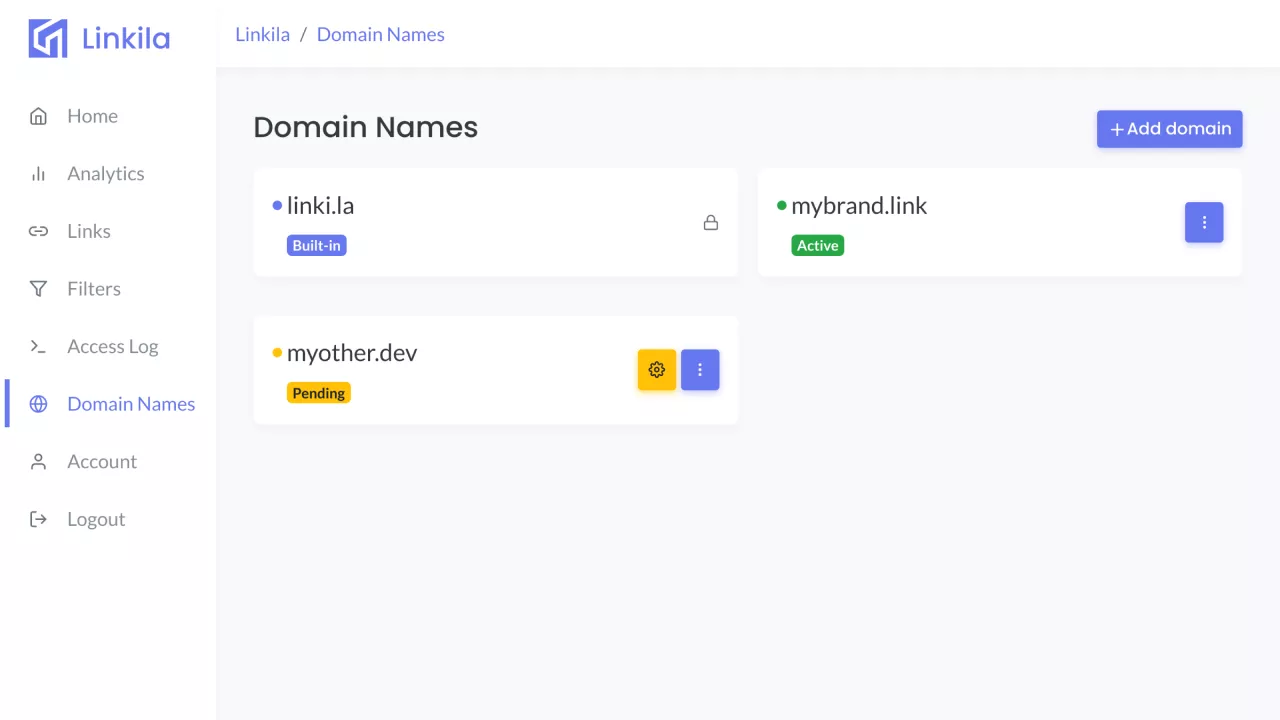Screen dimensions: 1280x720
Task: Open the gear settings for myother.dev
Action: 657,370
